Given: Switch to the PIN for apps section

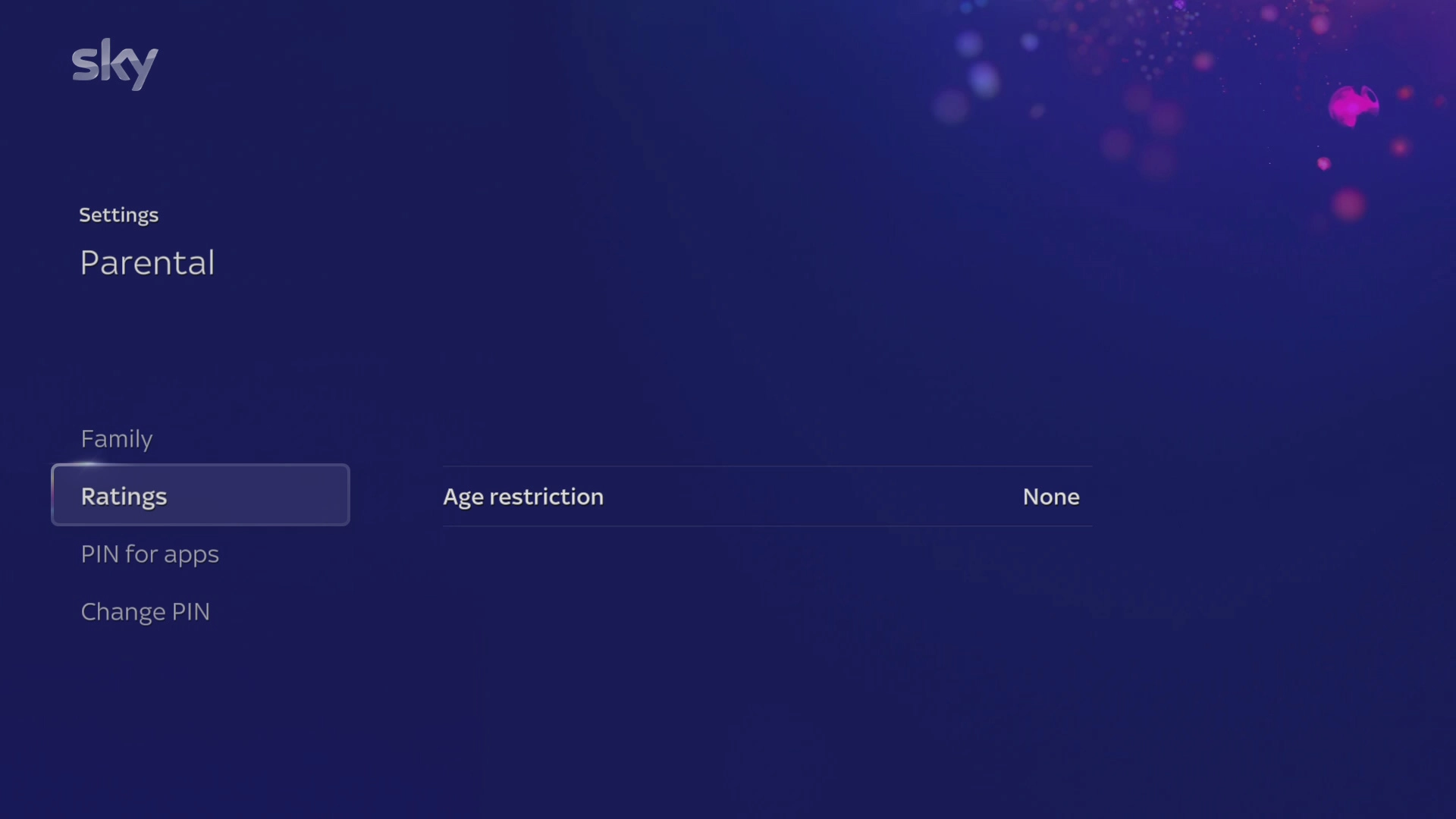Looking at the screenshot, I should tap(149, 554).
